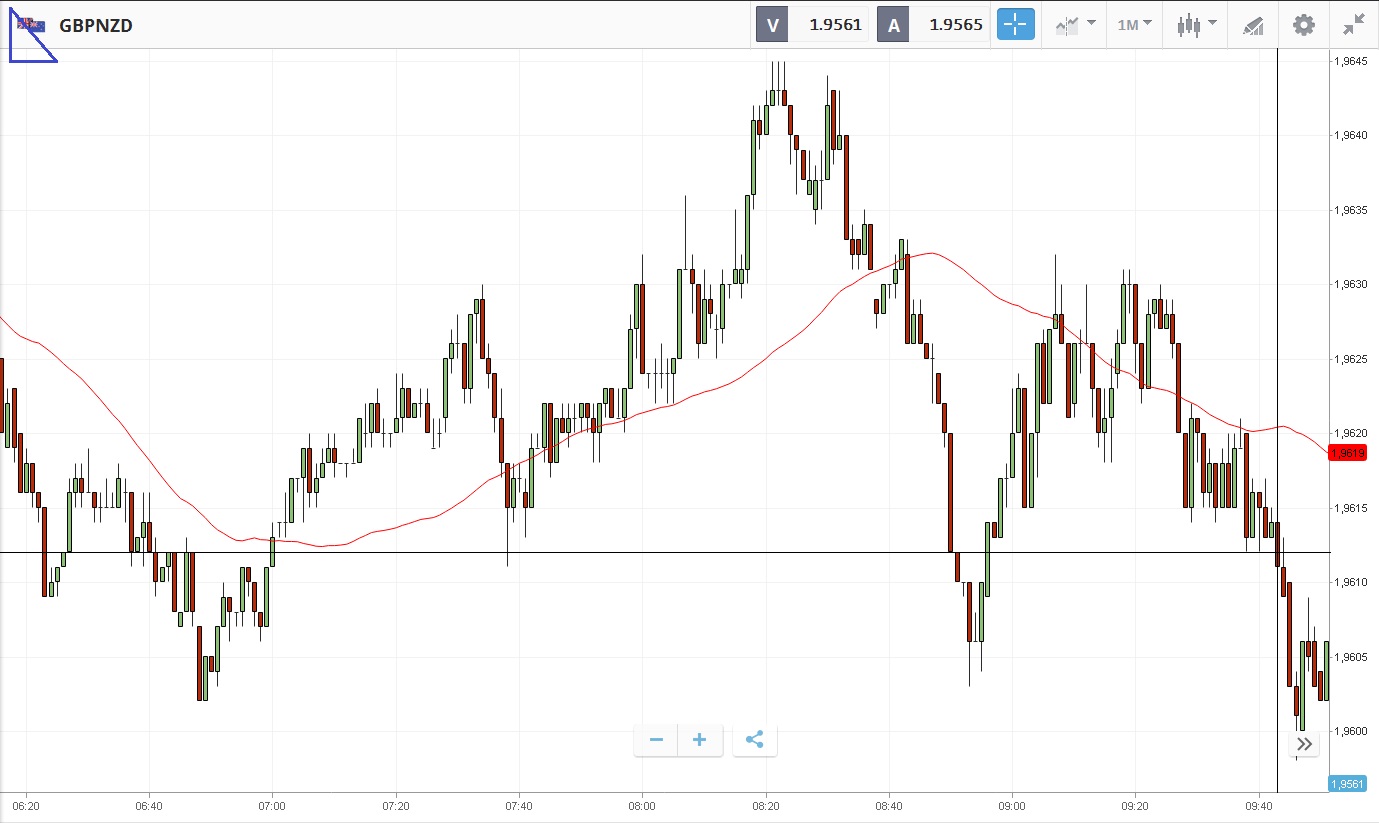Open the candlestick chart type dropdown

click(1196, 25)
